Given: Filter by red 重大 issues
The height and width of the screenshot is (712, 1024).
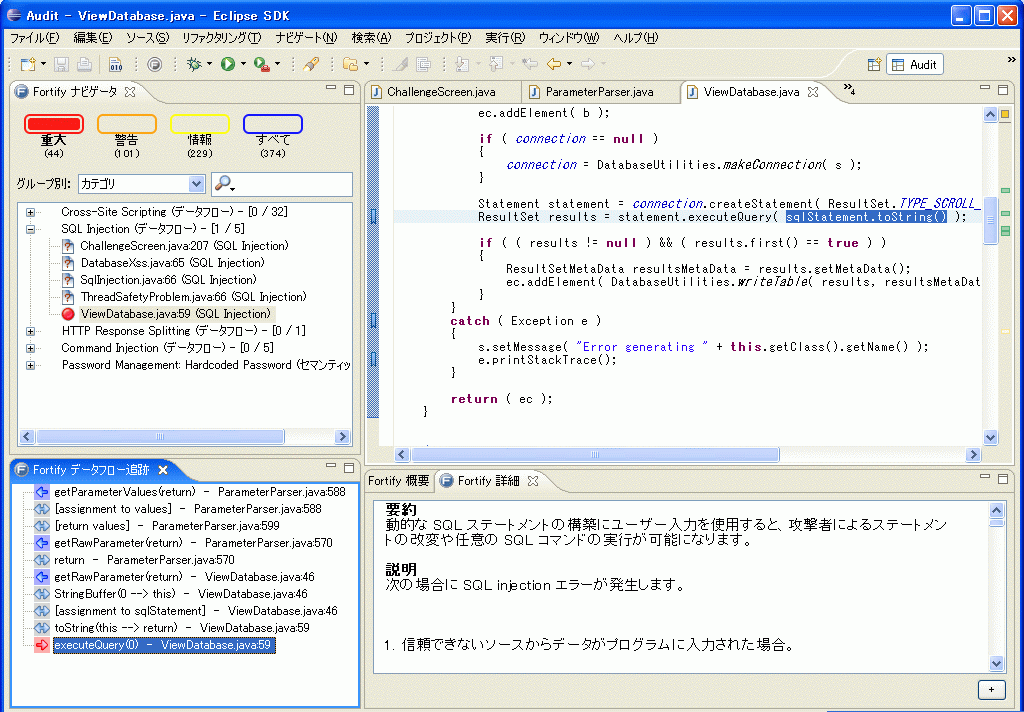Looking at the screenshot, I should pos(54,124).
